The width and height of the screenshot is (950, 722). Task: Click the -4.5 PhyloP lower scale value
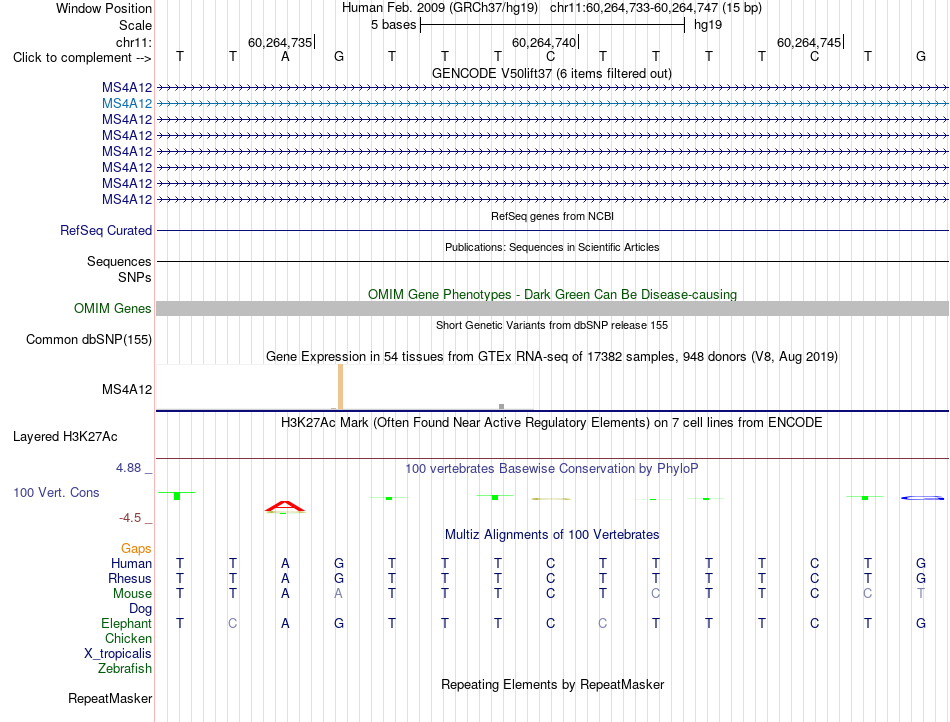tap(130, 518)
